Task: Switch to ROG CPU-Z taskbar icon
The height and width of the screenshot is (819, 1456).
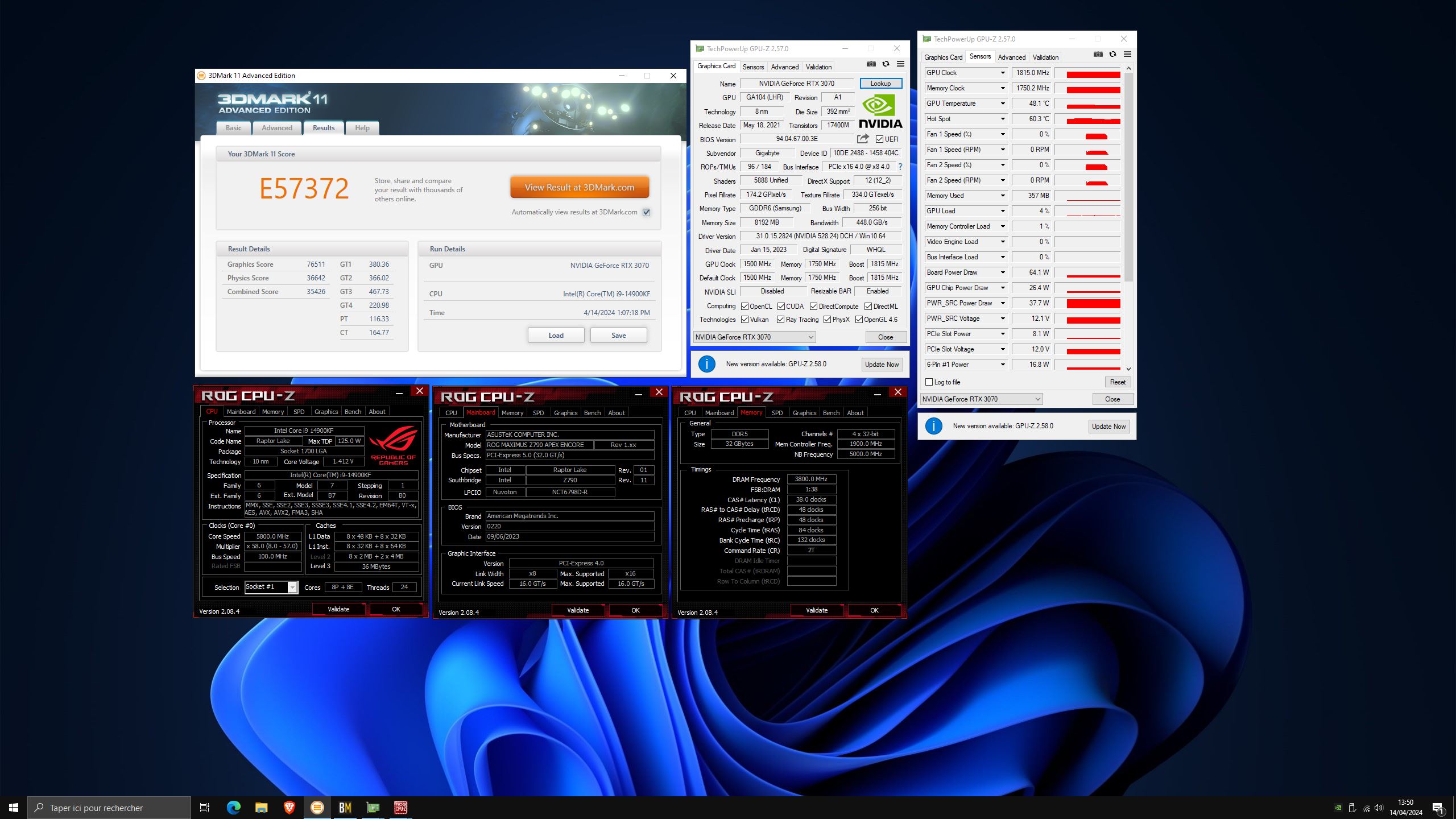Action: (x=400, y=808)
